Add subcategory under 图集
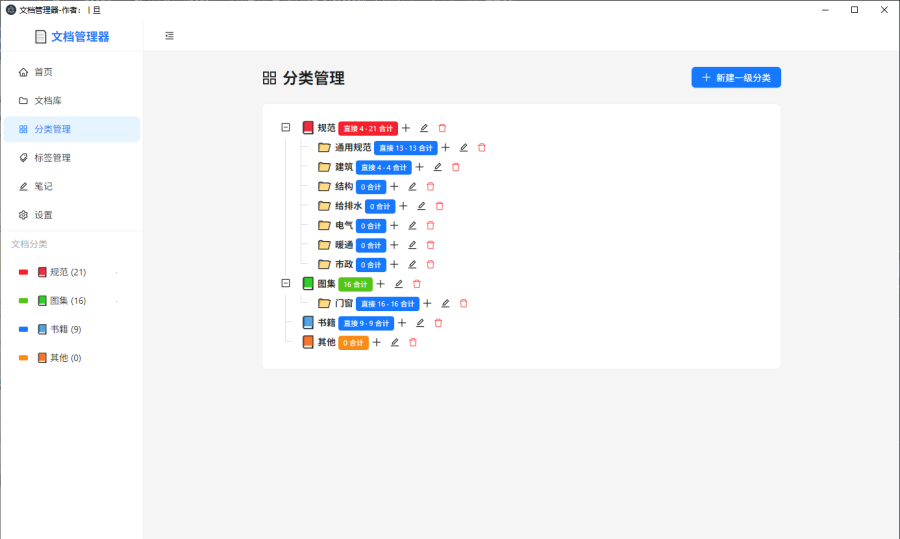The image size is (900, 539). [x=381, y=284]
